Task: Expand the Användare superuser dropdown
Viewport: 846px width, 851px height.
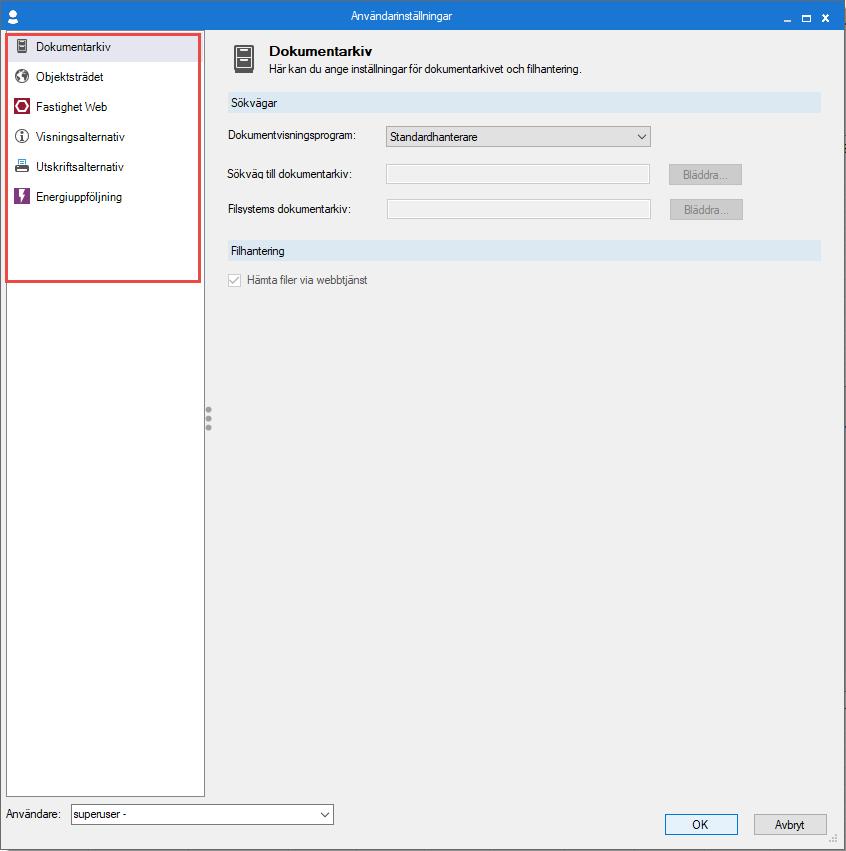Action: (202, 814)
